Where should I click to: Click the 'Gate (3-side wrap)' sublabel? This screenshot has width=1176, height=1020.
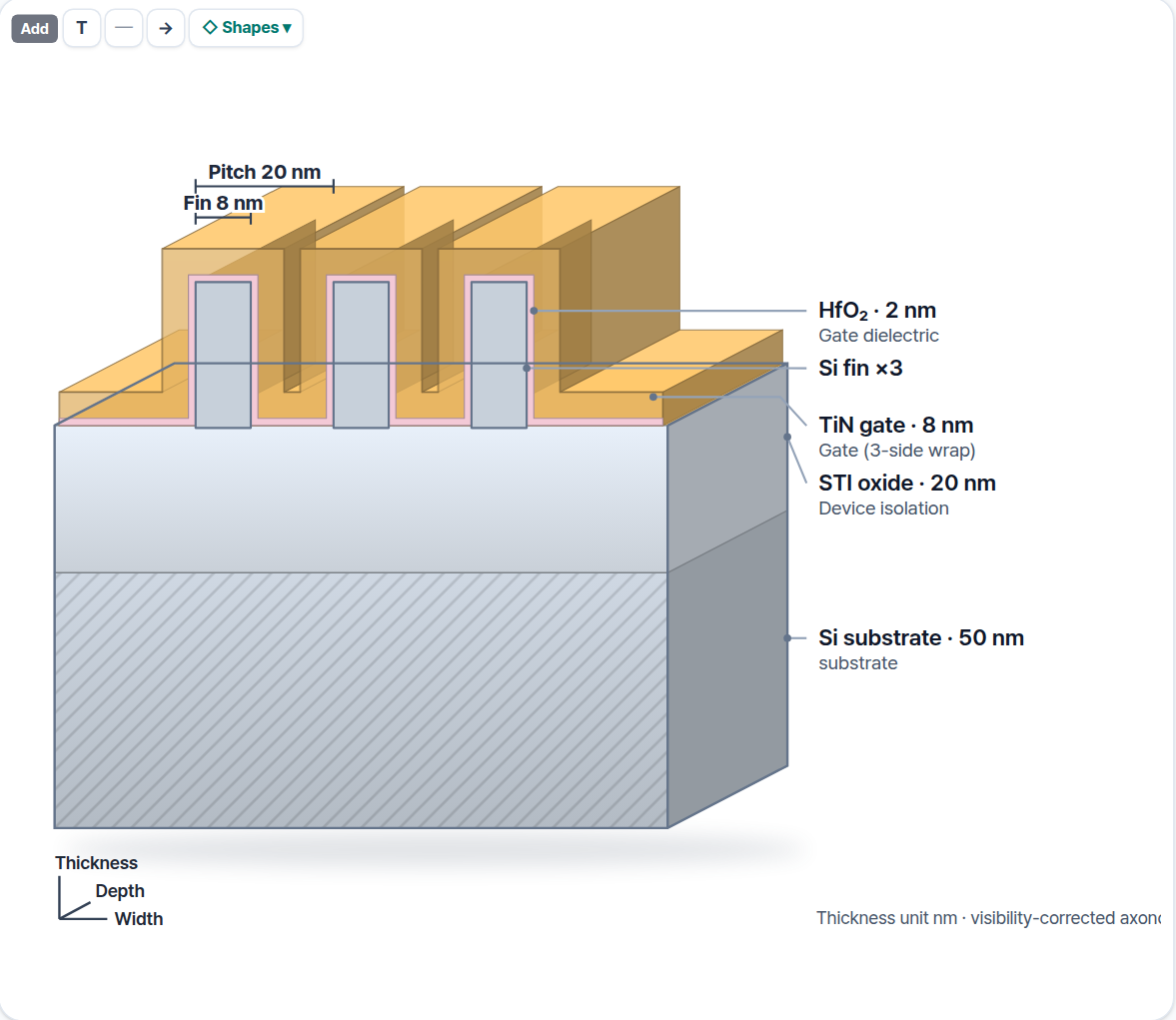click(897, 451)
